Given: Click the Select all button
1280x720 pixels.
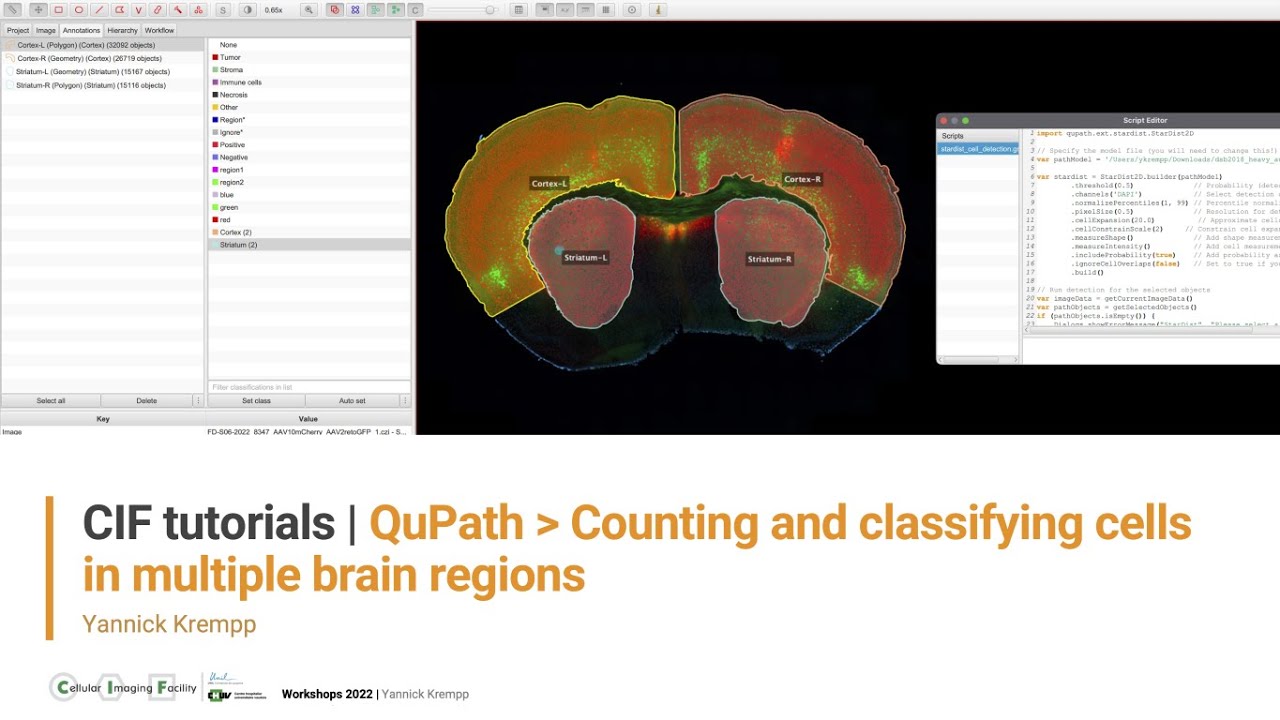Looking at the screenshot, I should (x=51, y=401).
